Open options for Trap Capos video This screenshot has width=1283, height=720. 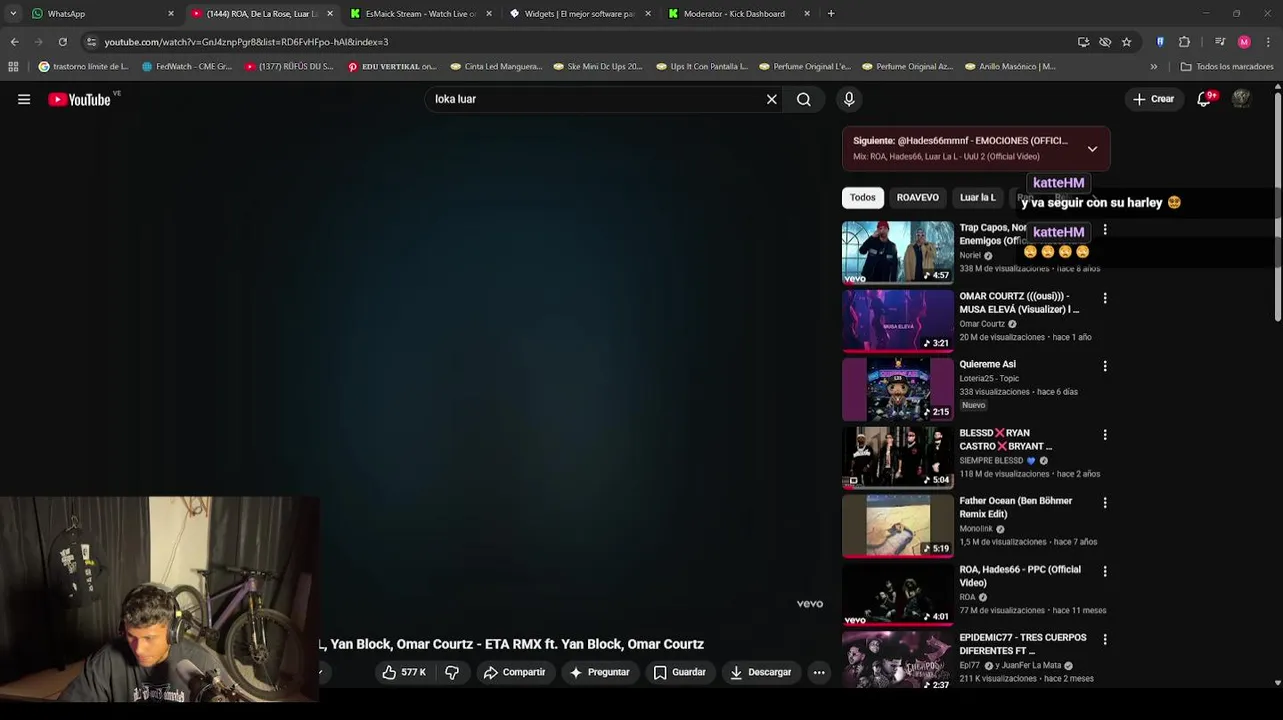(x=1105, y=230)
